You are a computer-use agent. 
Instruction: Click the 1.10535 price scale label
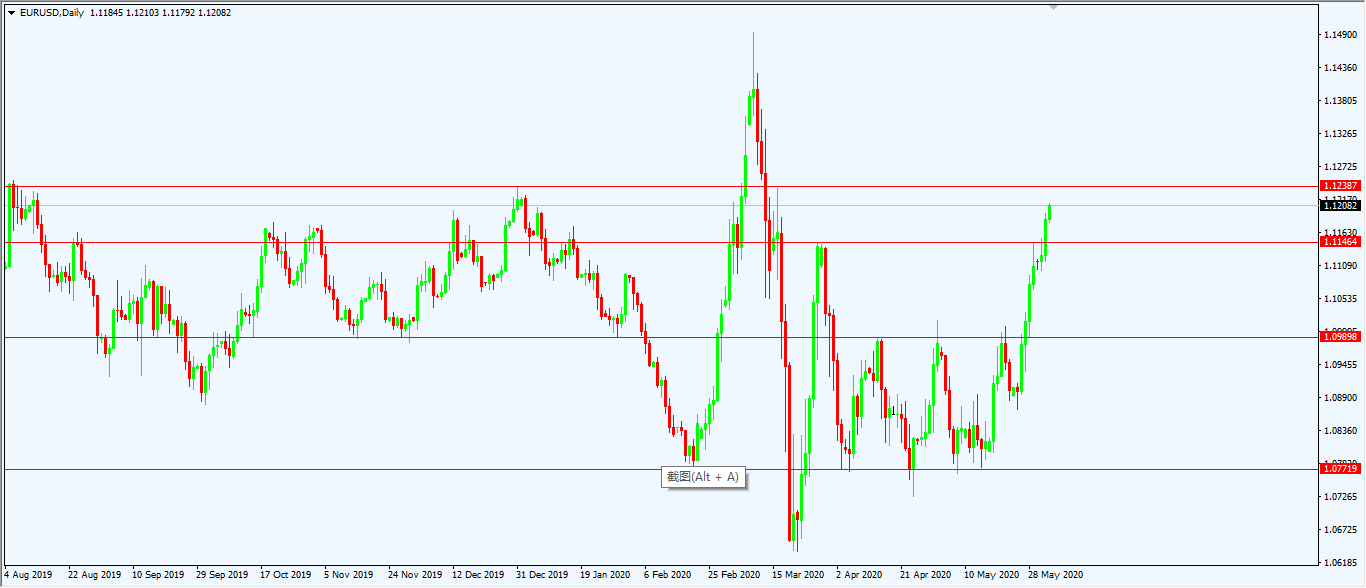pyautogui.click(x=1340, y=299)
